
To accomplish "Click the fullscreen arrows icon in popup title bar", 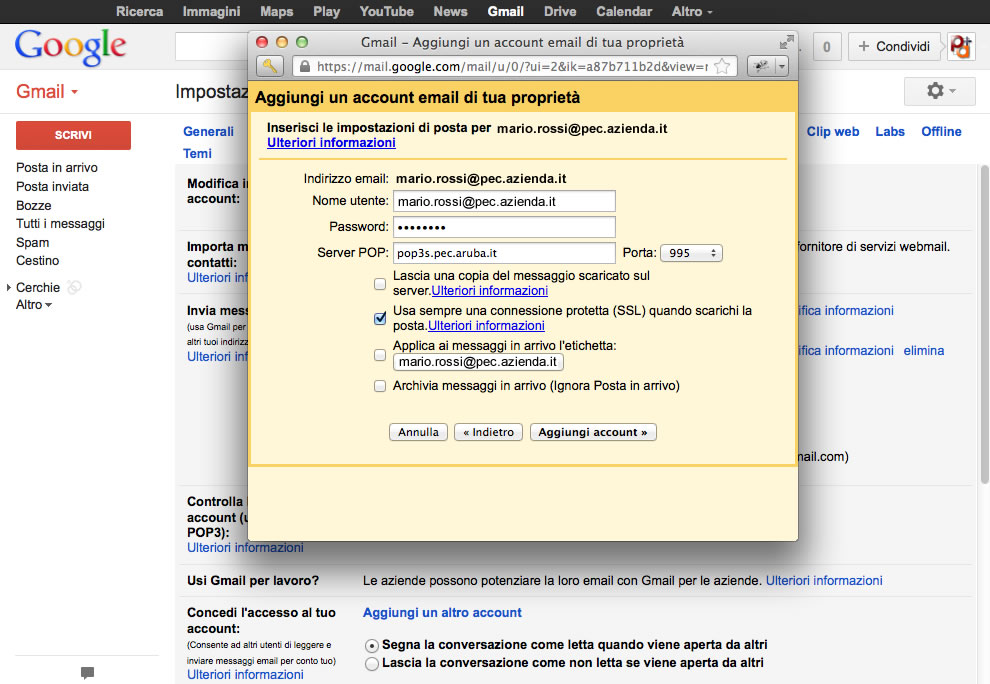I will tap(787, 42).
